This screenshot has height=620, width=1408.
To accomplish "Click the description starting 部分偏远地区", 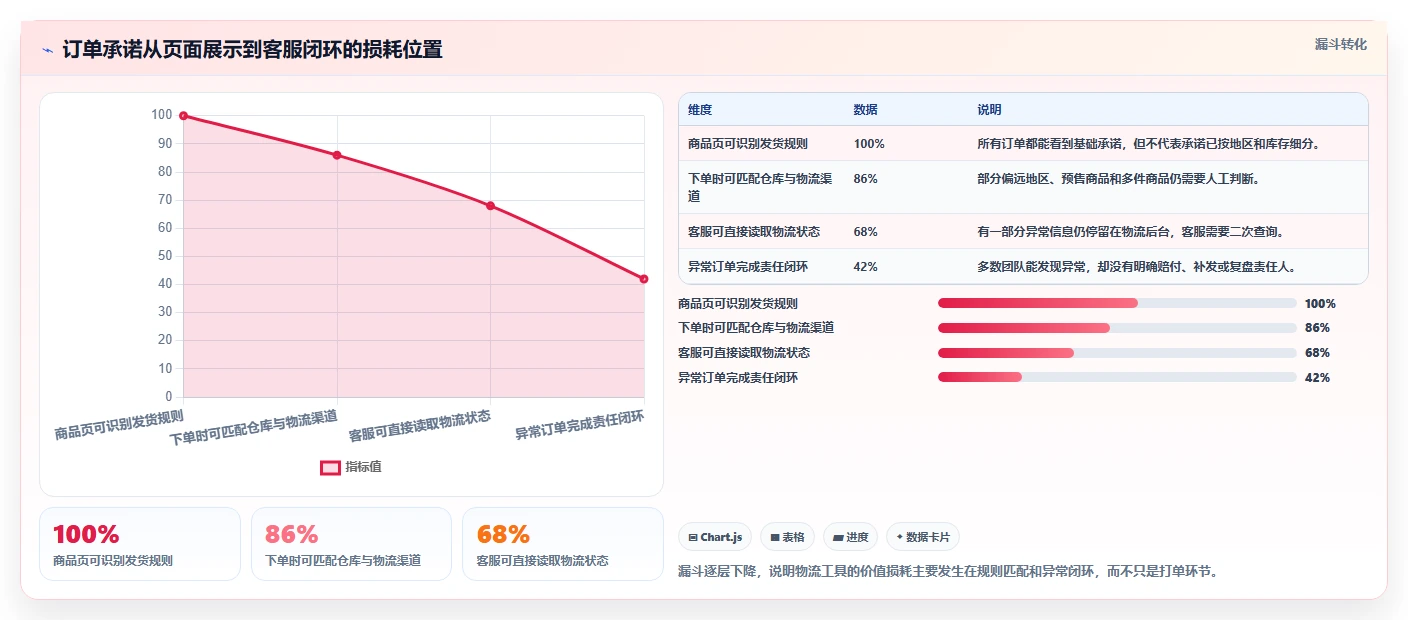I will coord(1118,179).
